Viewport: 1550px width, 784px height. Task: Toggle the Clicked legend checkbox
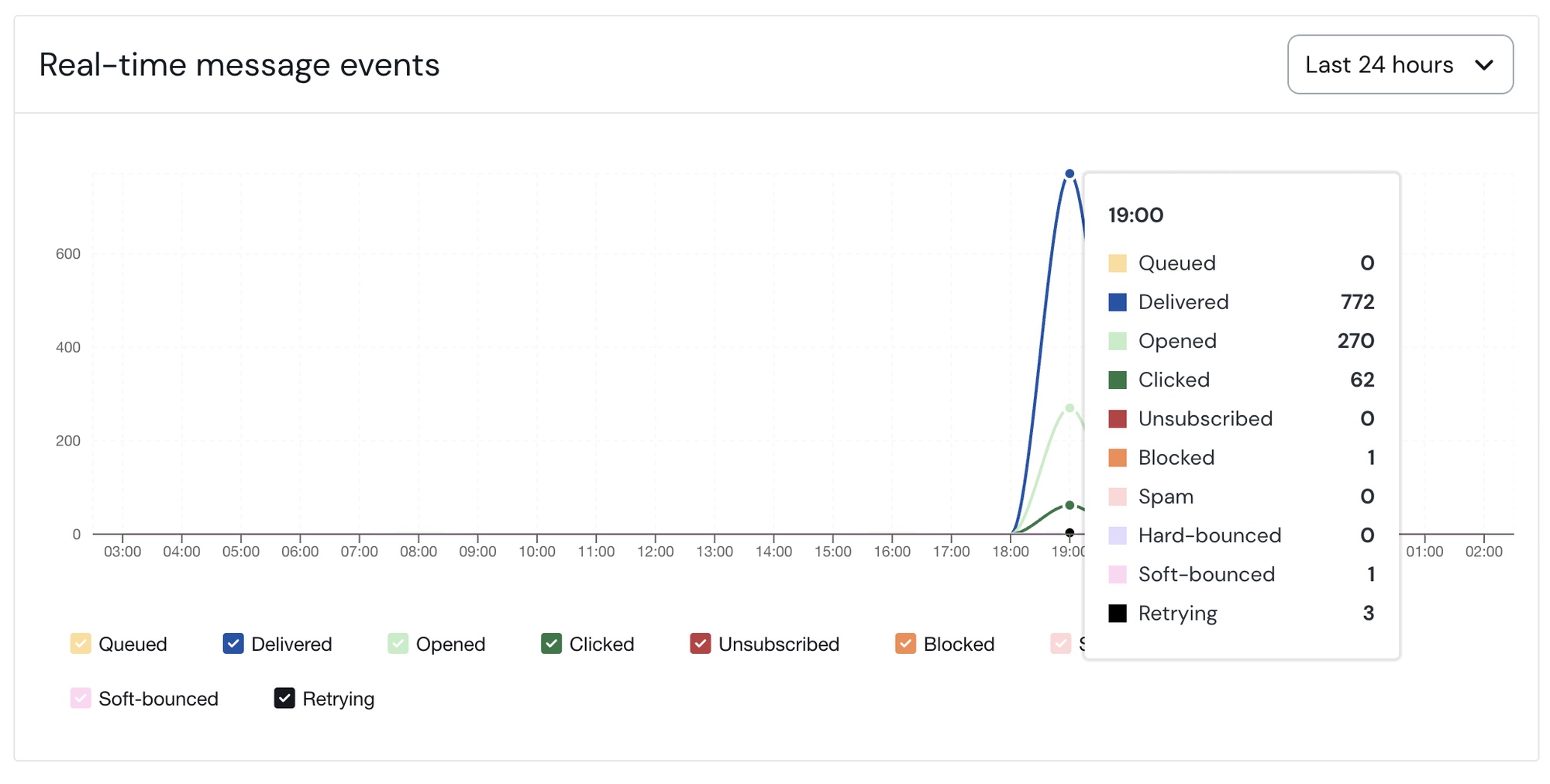pyautogui.click(x=551, y=644)
